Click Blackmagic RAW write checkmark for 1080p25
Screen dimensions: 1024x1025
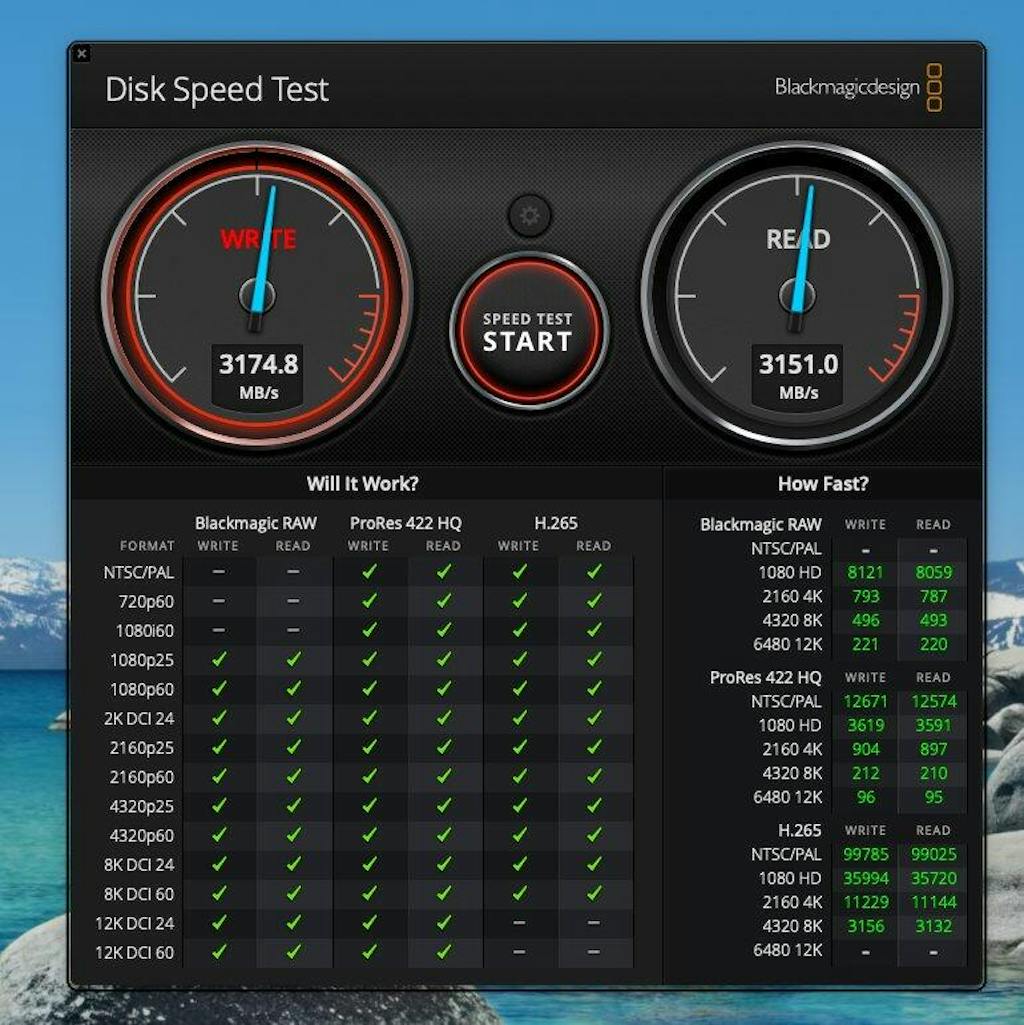click(219, 660)
